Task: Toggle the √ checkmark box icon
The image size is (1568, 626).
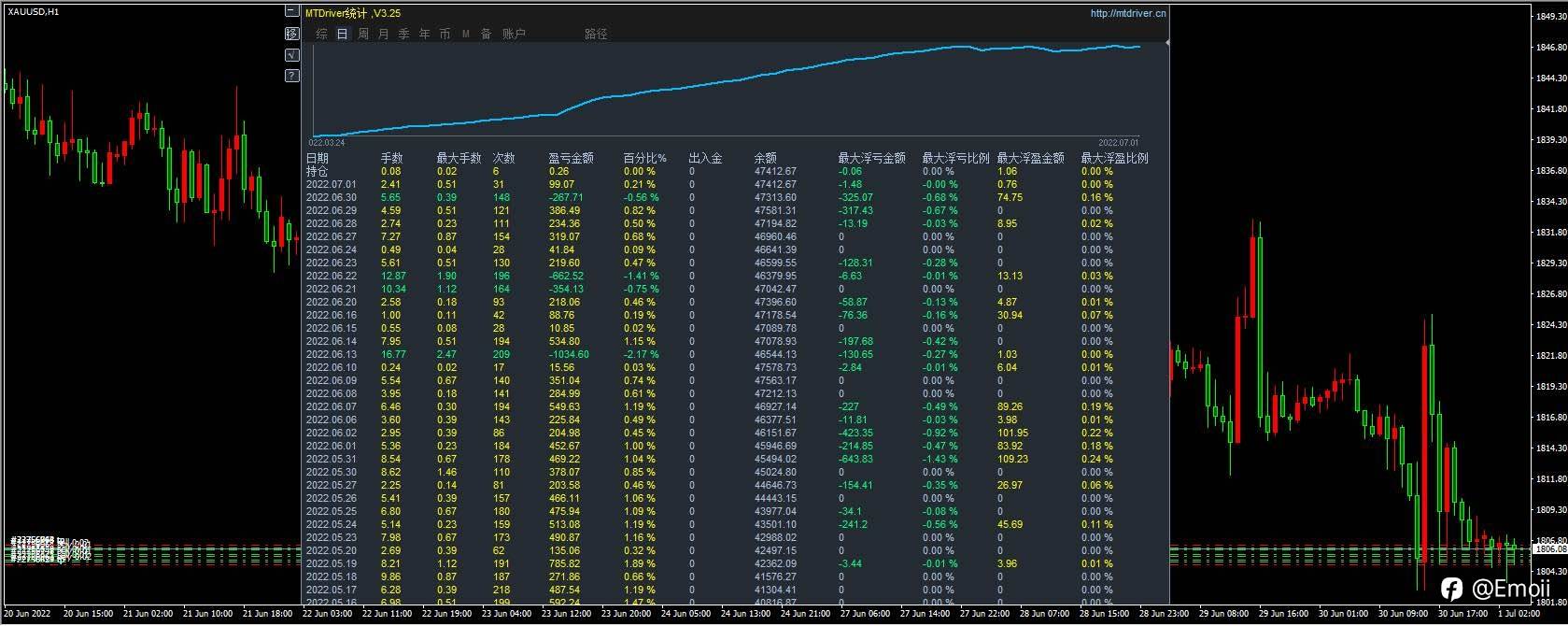Action: tap(291, 54)
